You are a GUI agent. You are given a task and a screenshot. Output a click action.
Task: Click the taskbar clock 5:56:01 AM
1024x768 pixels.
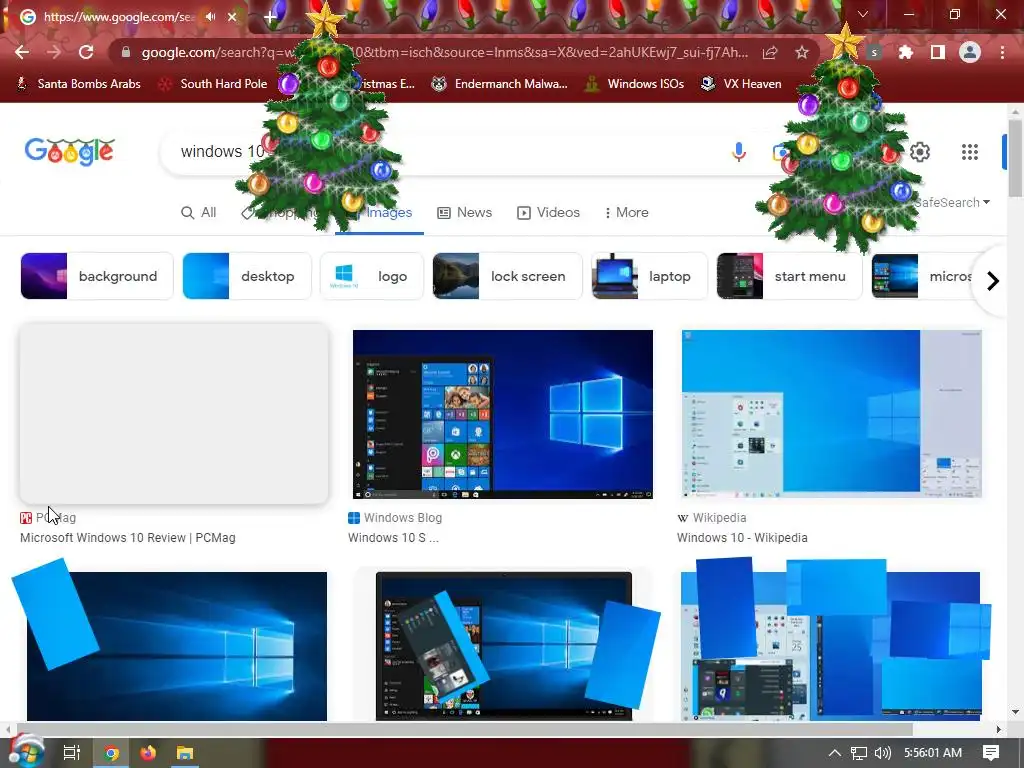933,753
